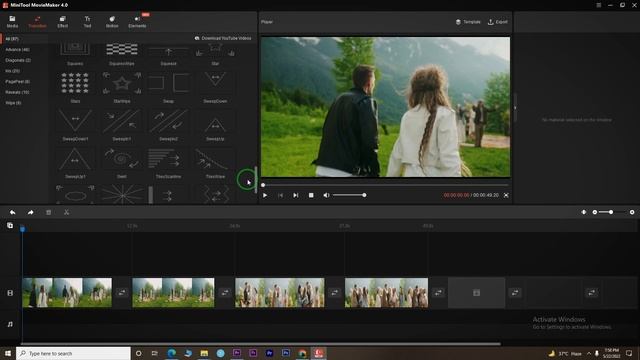Choose the ellipse-shaped transition thumbnail
Viewport: 640px width, 360px height.
pyautogui.click(x=75, y=195)
